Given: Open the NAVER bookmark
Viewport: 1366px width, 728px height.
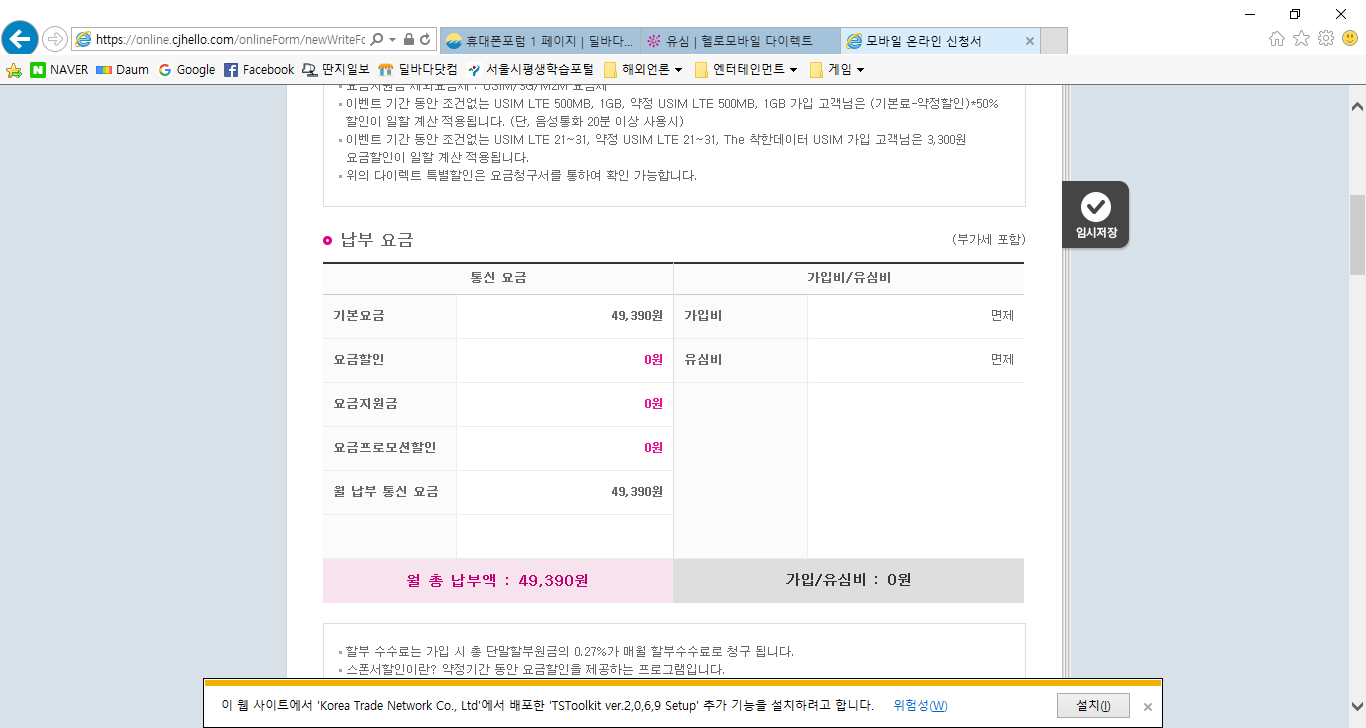Looking at the screenshot, I should click(59, 70).
